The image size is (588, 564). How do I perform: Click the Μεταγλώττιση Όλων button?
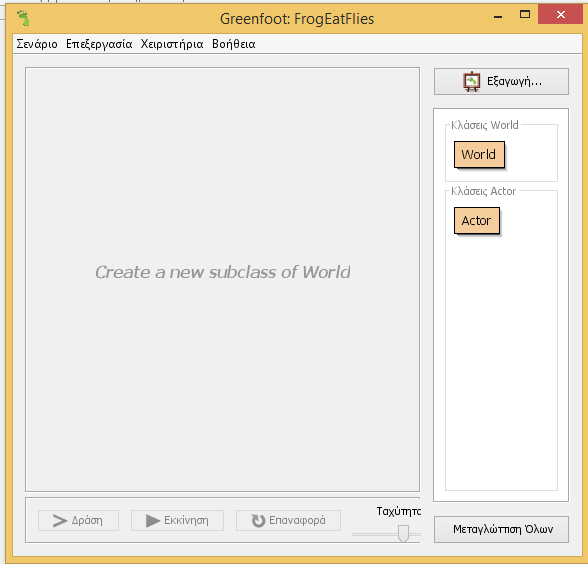[501, 529]
